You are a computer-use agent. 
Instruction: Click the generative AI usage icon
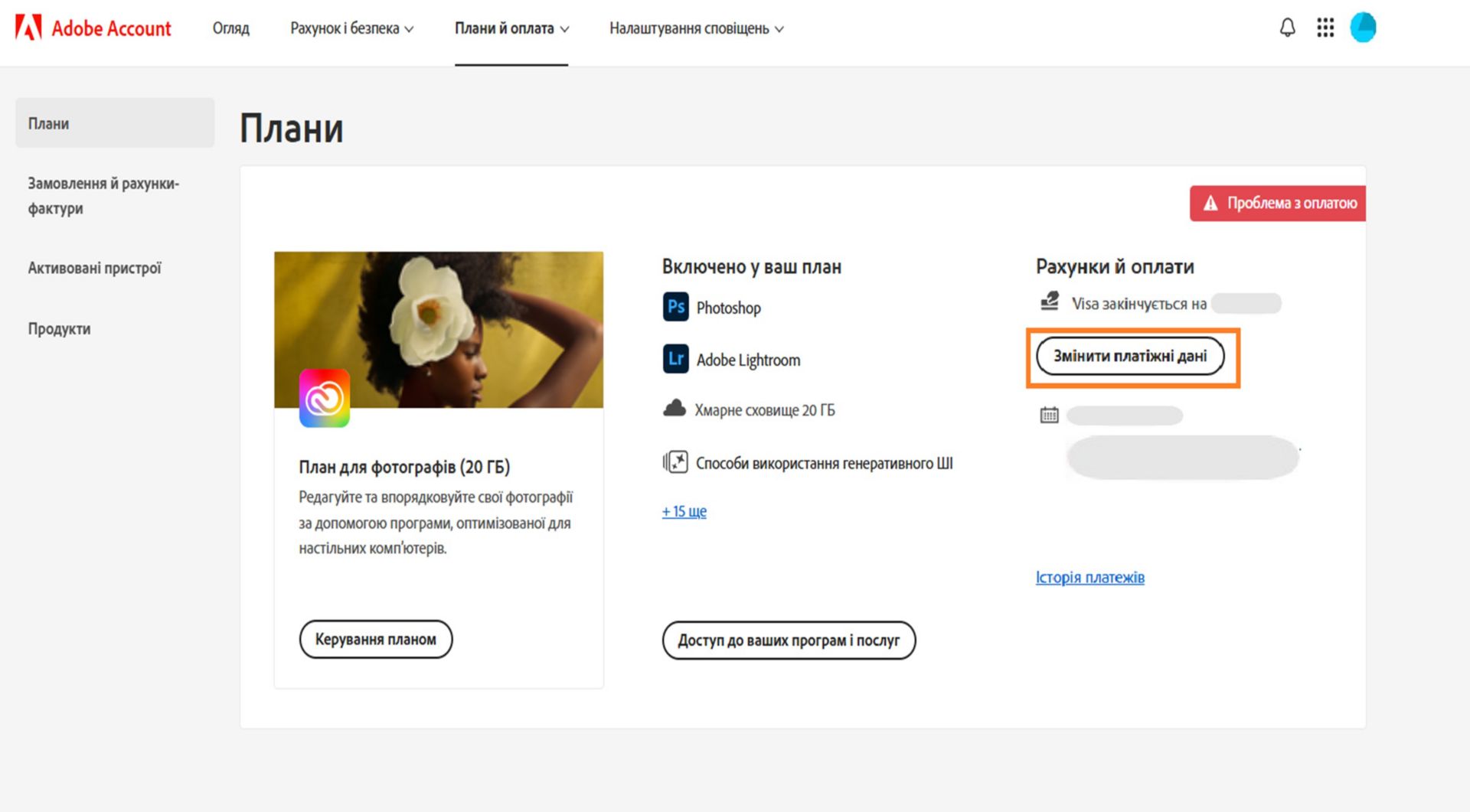click(675, 462)
